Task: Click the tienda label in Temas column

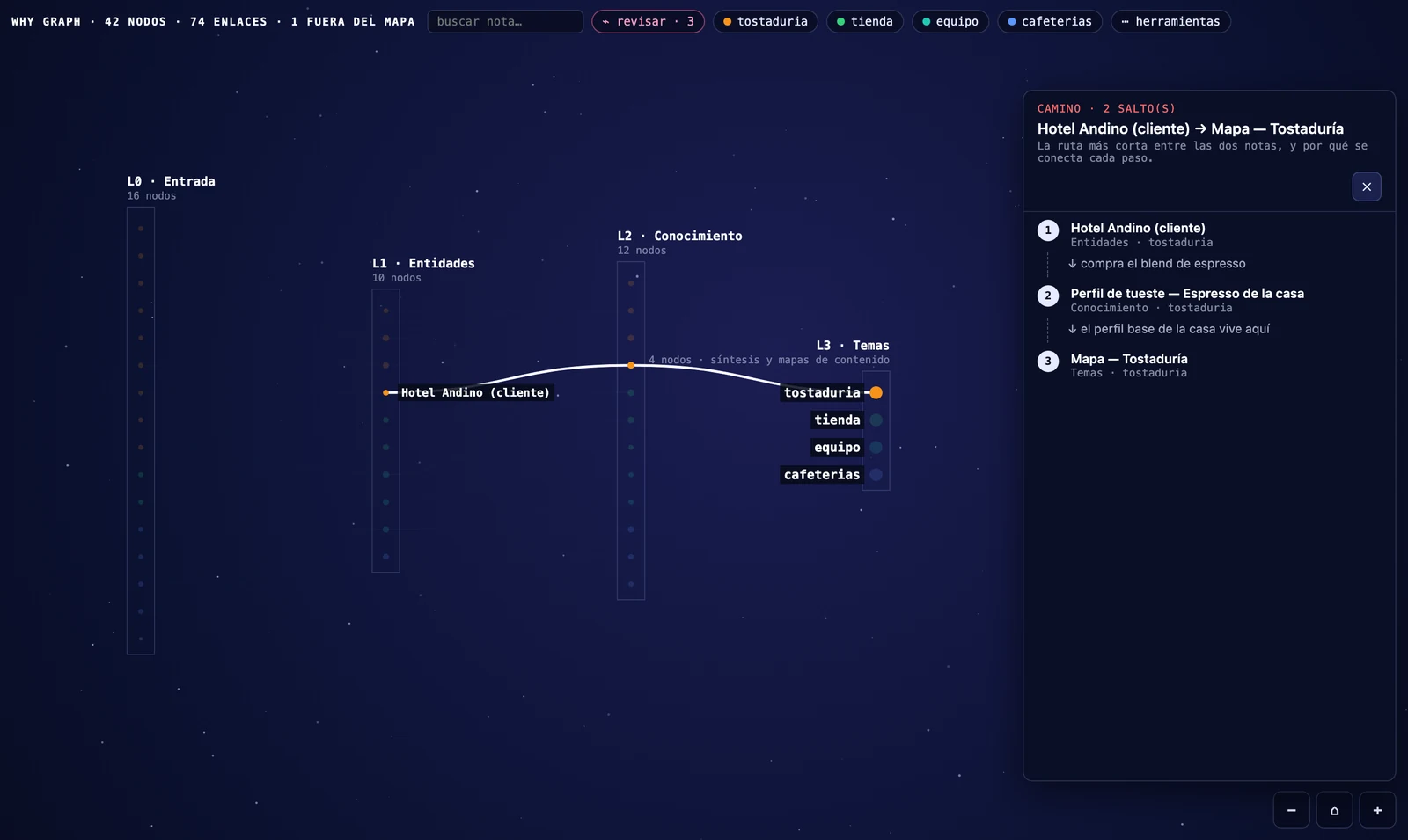Action: pos(837,420)
